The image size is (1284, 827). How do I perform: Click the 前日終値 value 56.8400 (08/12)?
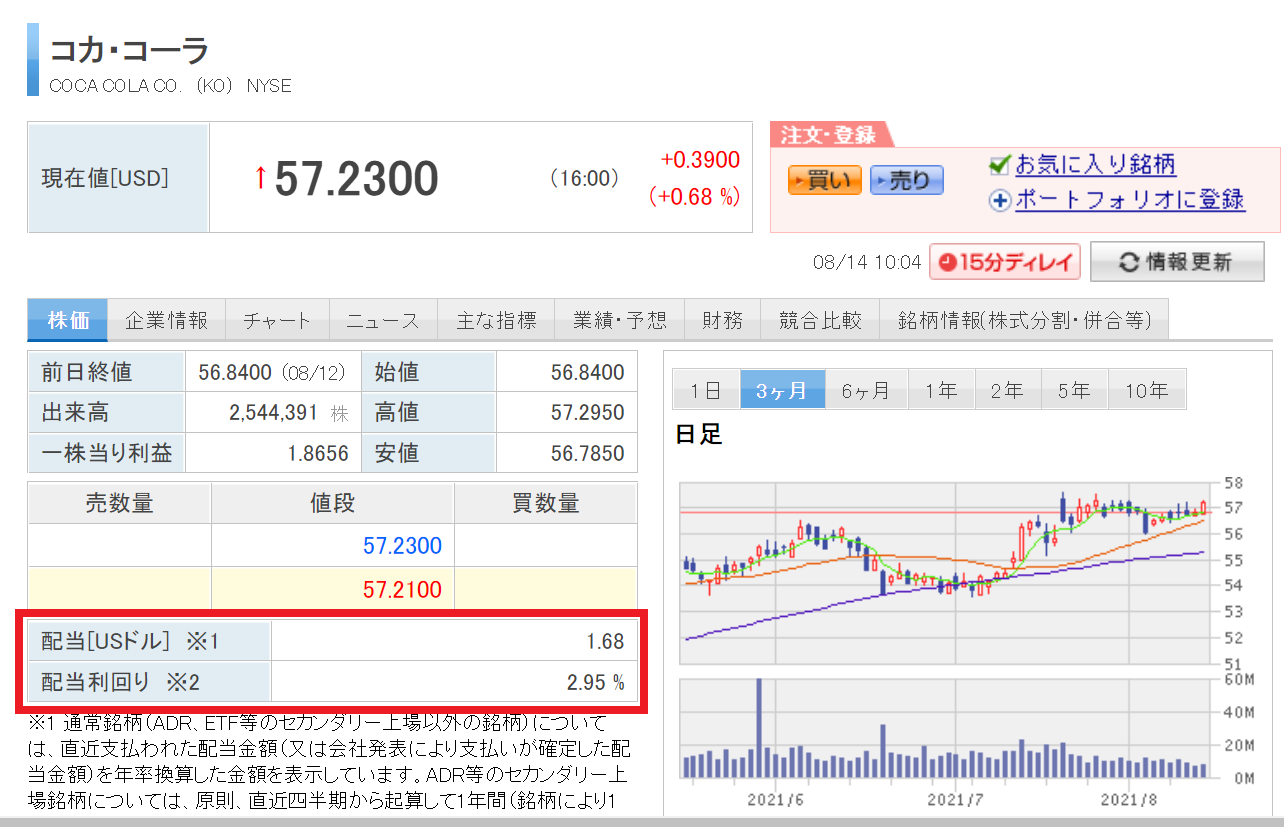[x=271, y=373]
